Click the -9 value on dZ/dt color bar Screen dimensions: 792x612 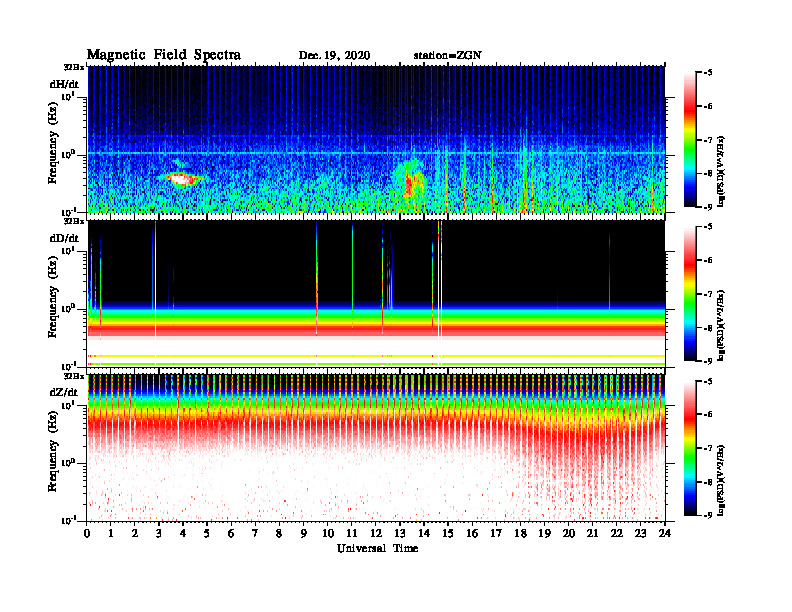pos(708,515)
